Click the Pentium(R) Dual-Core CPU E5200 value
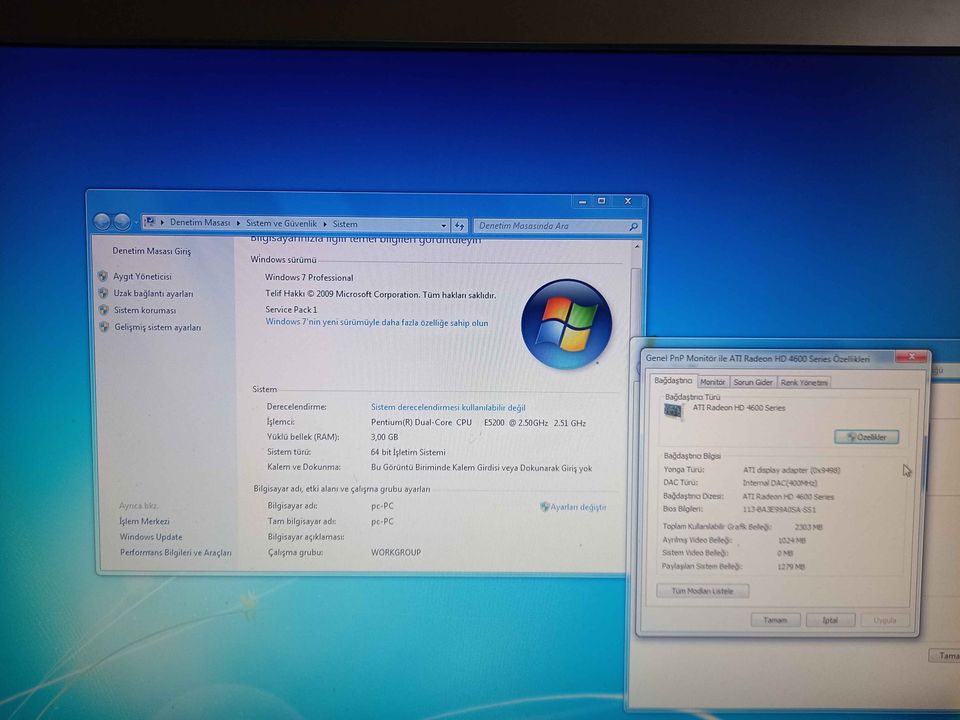This screenshot has height=720, width=960. click(x=478, y=422)
